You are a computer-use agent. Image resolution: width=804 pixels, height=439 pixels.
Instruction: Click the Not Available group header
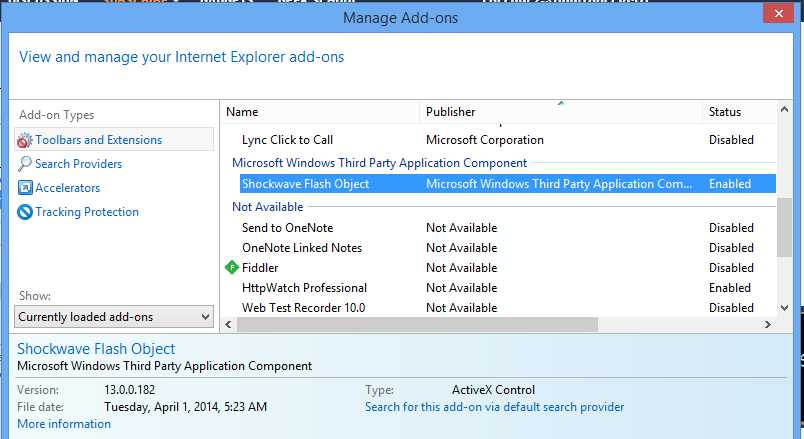pyautogui.click(x=268, y=207)
